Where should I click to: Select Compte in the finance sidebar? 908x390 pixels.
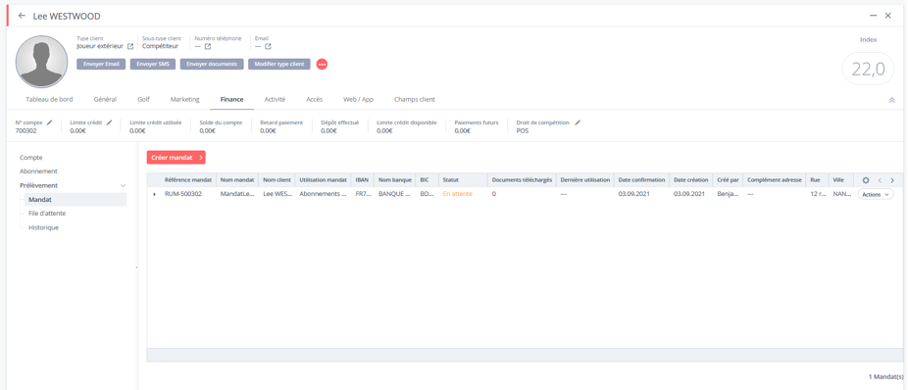pos(31,158)
